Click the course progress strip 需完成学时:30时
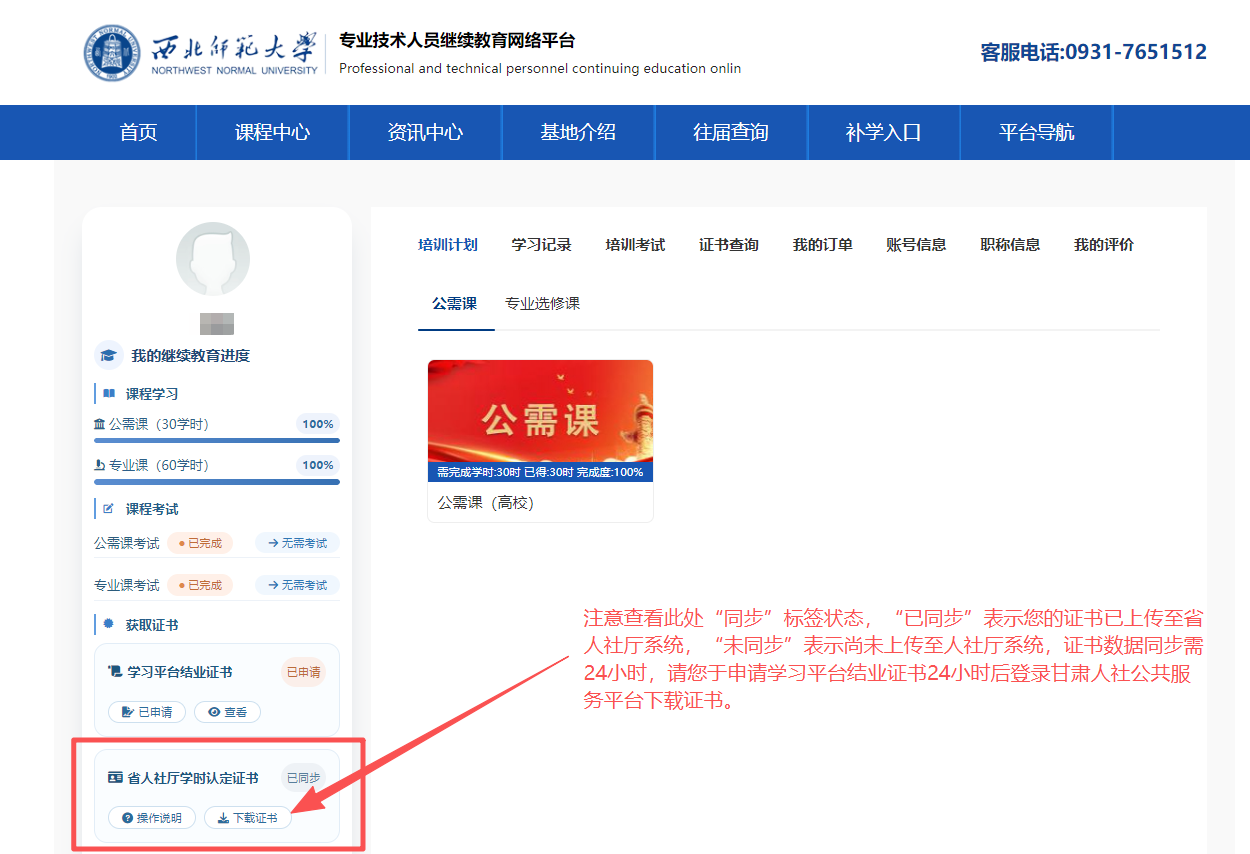 pyautogui.click(x=540, y=472)
